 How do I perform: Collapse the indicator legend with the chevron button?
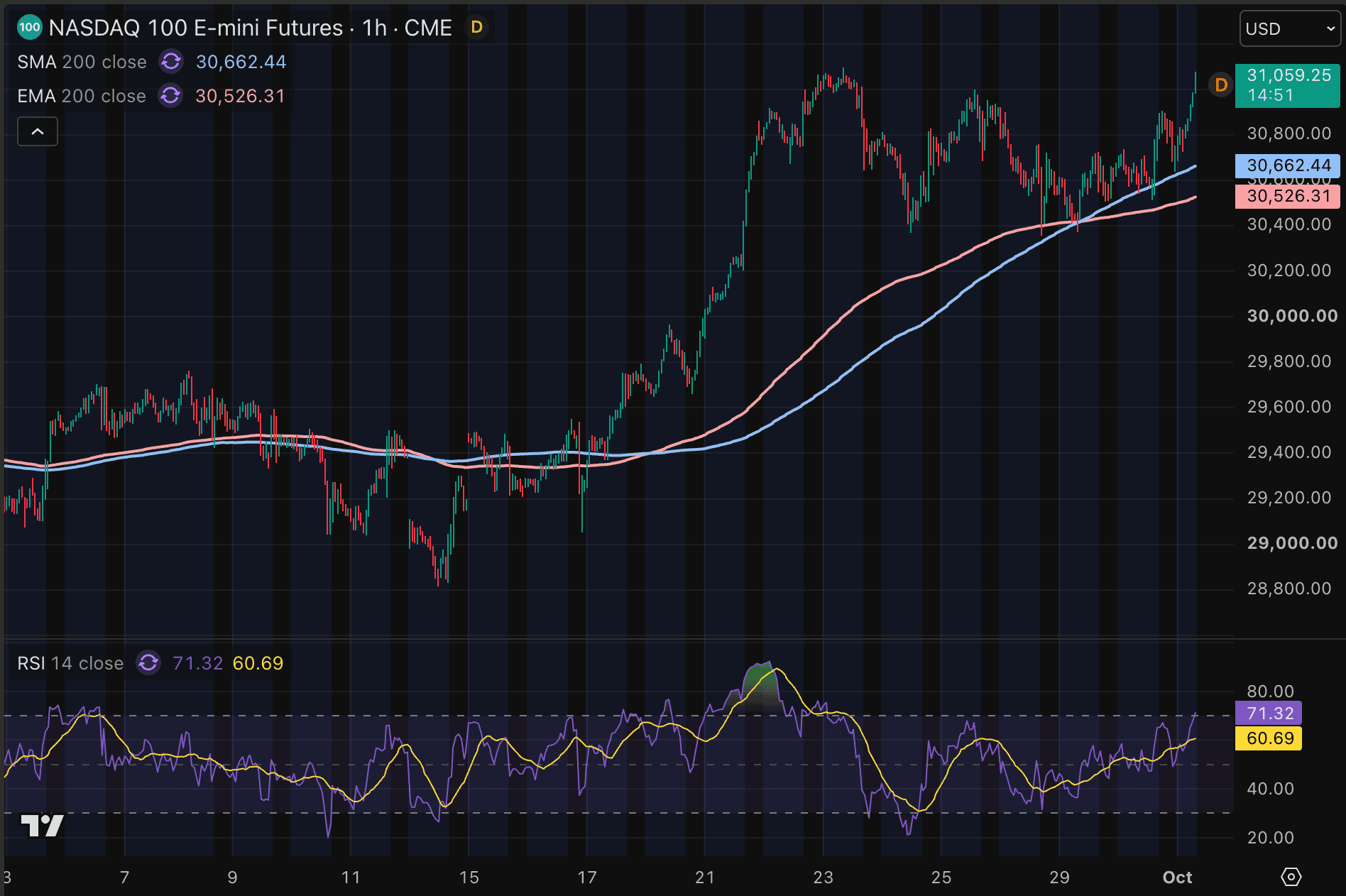tap(38, 132)
